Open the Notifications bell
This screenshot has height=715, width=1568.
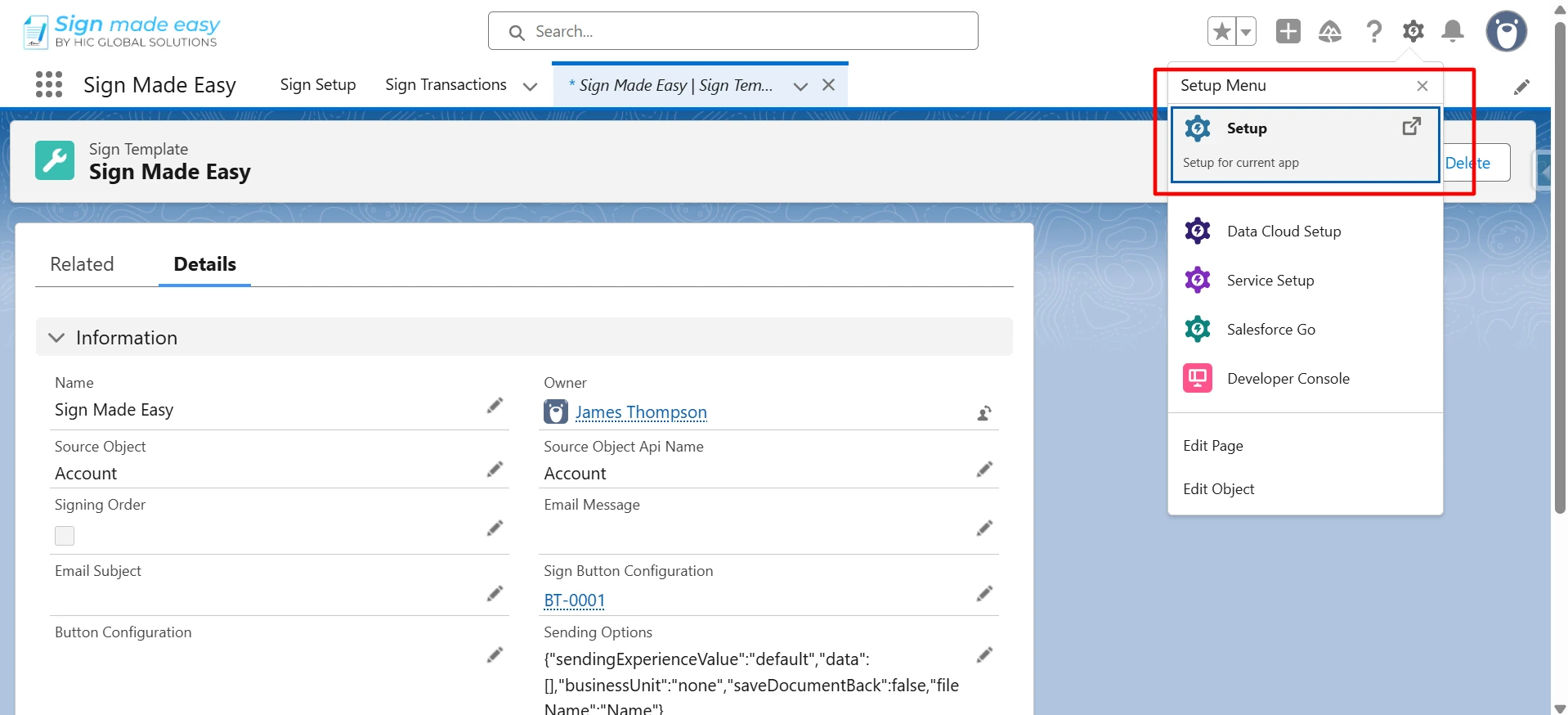[1453, 32]
